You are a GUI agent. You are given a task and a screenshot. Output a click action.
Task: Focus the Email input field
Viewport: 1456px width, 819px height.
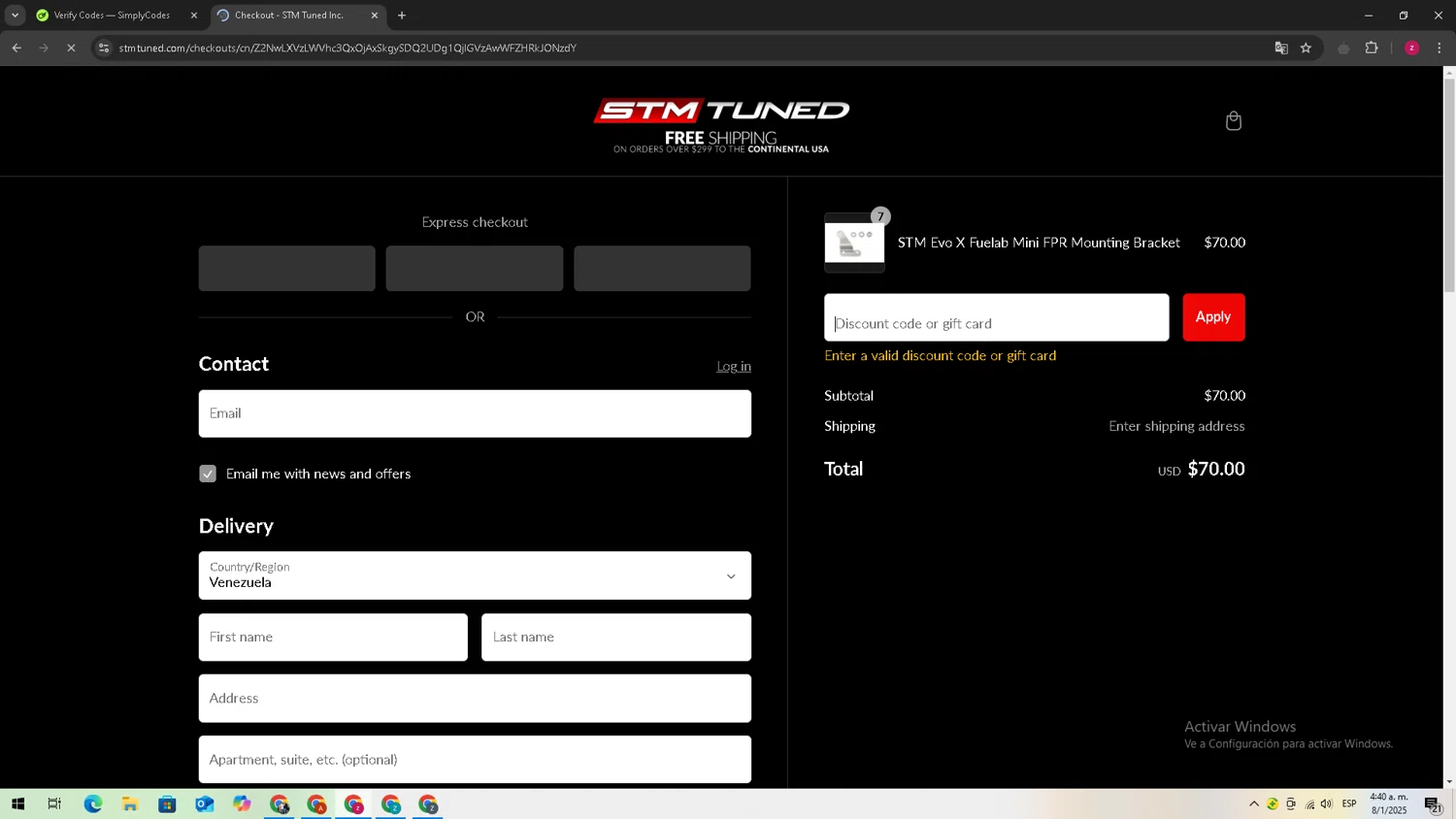(x=475, y=413)
